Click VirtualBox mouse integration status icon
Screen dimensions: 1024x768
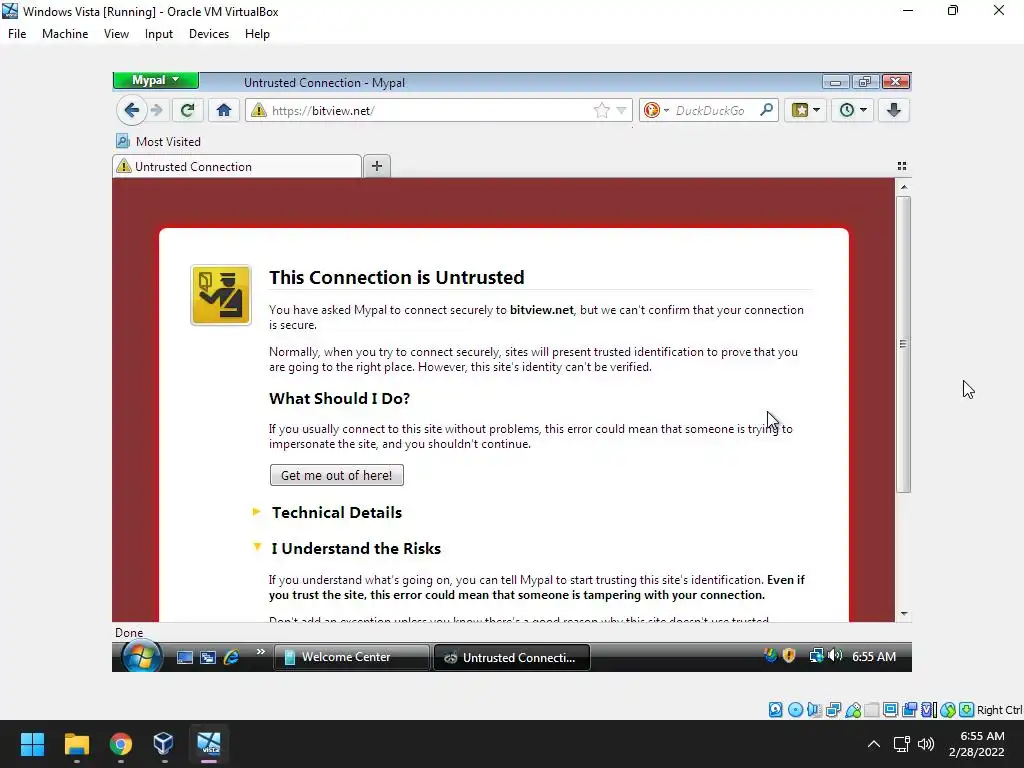click(948, 710)
